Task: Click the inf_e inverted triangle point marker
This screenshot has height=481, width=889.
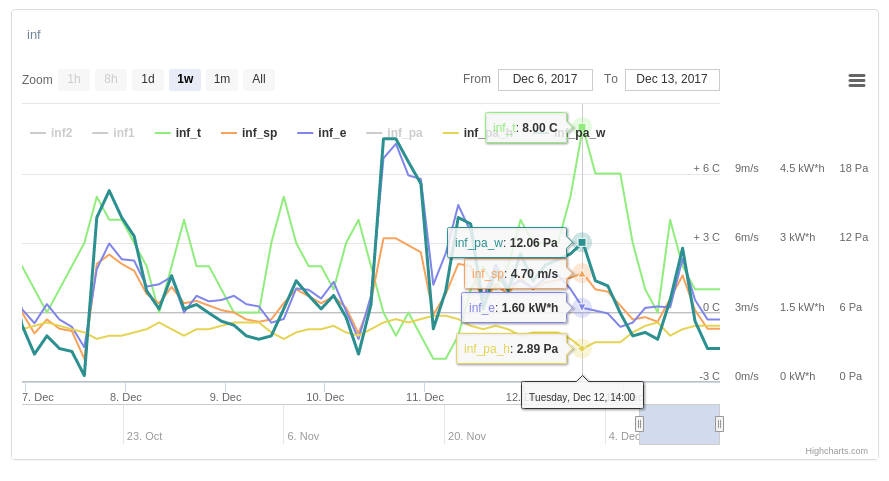Action: point(582,307)
